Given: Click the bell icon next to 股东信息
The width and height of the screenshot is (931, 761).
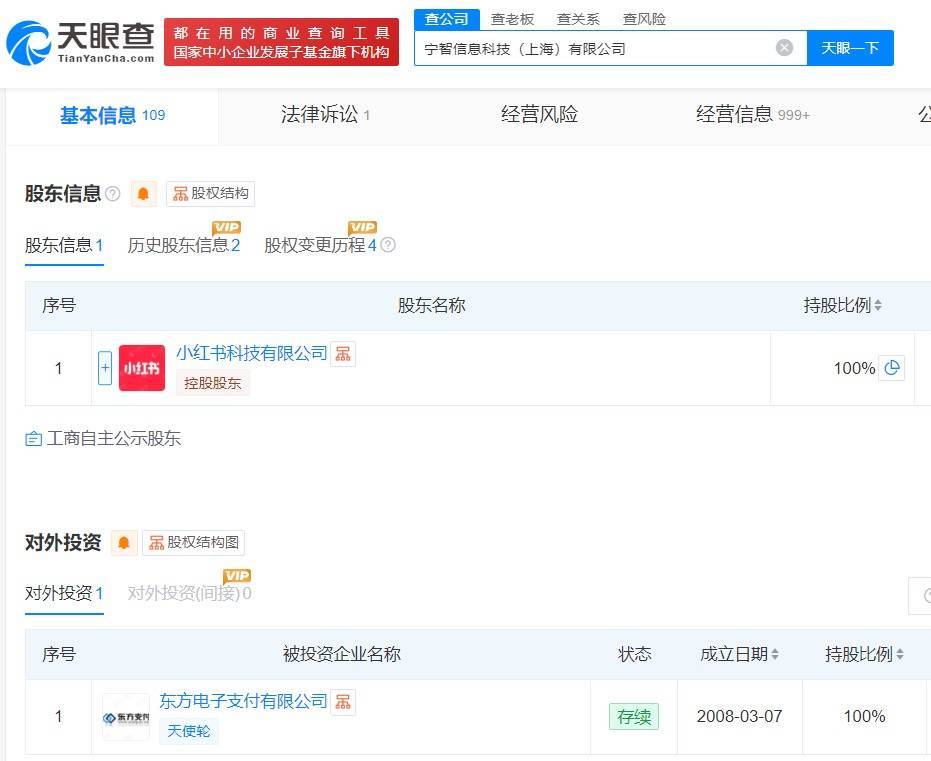Looking at the screenshot, I should click(x=143, y=194).
